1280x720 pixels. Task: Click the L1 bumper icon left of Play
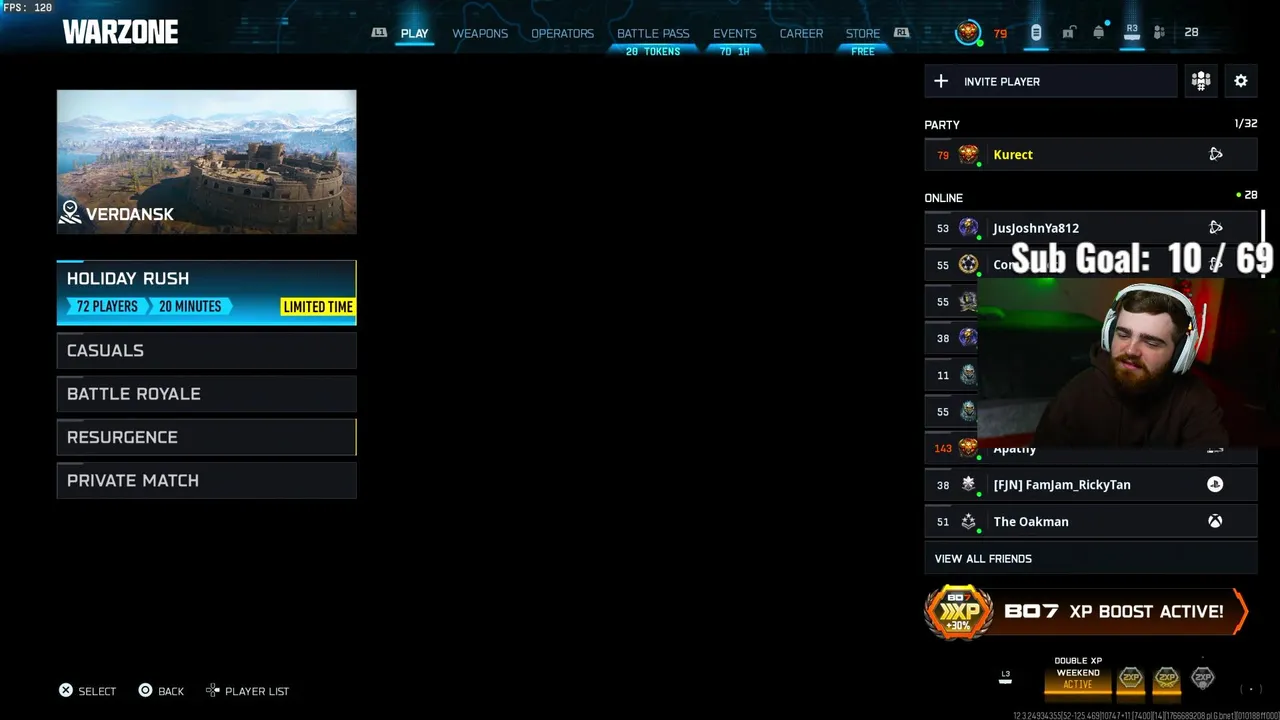(379, 33)
